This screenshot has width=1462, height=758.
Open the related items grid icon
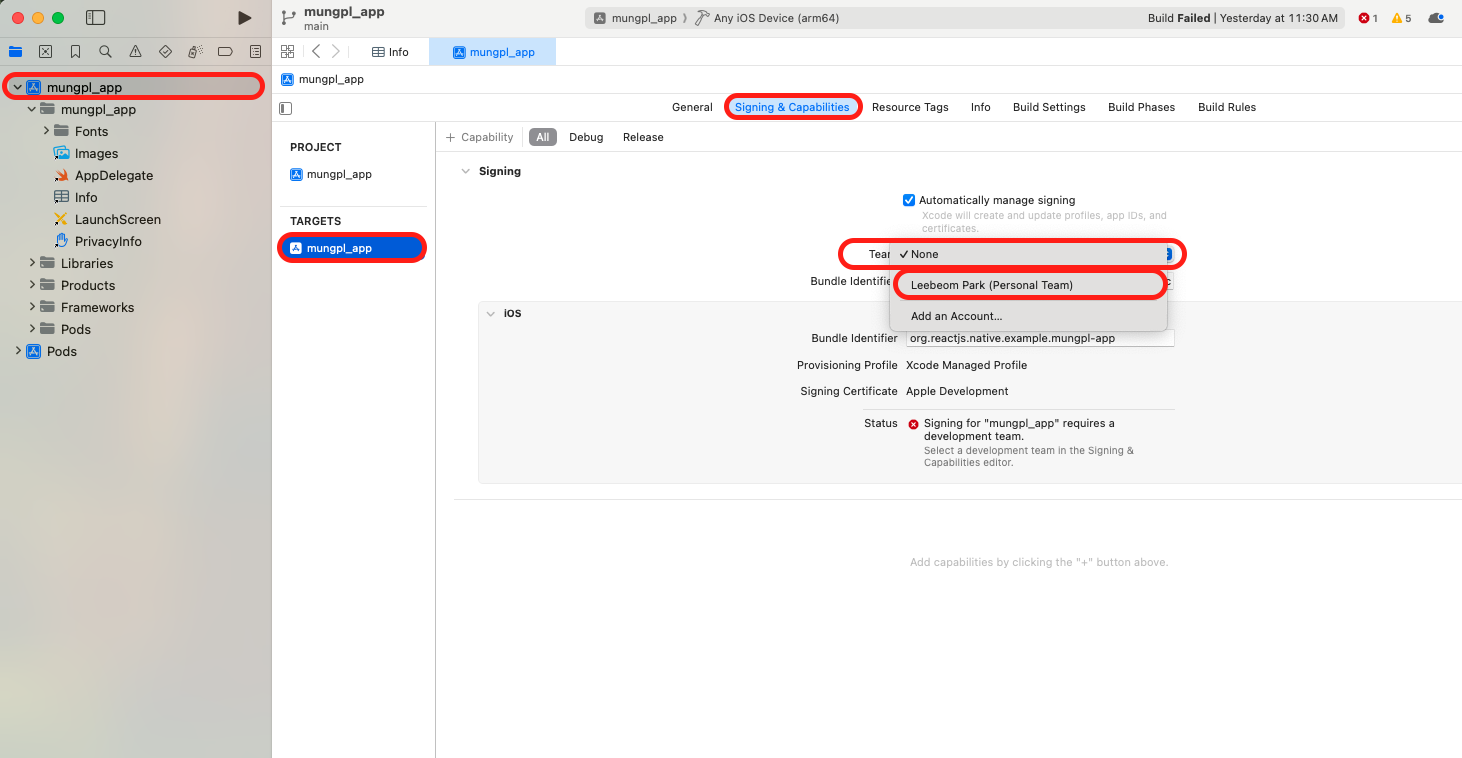point(288,51)
